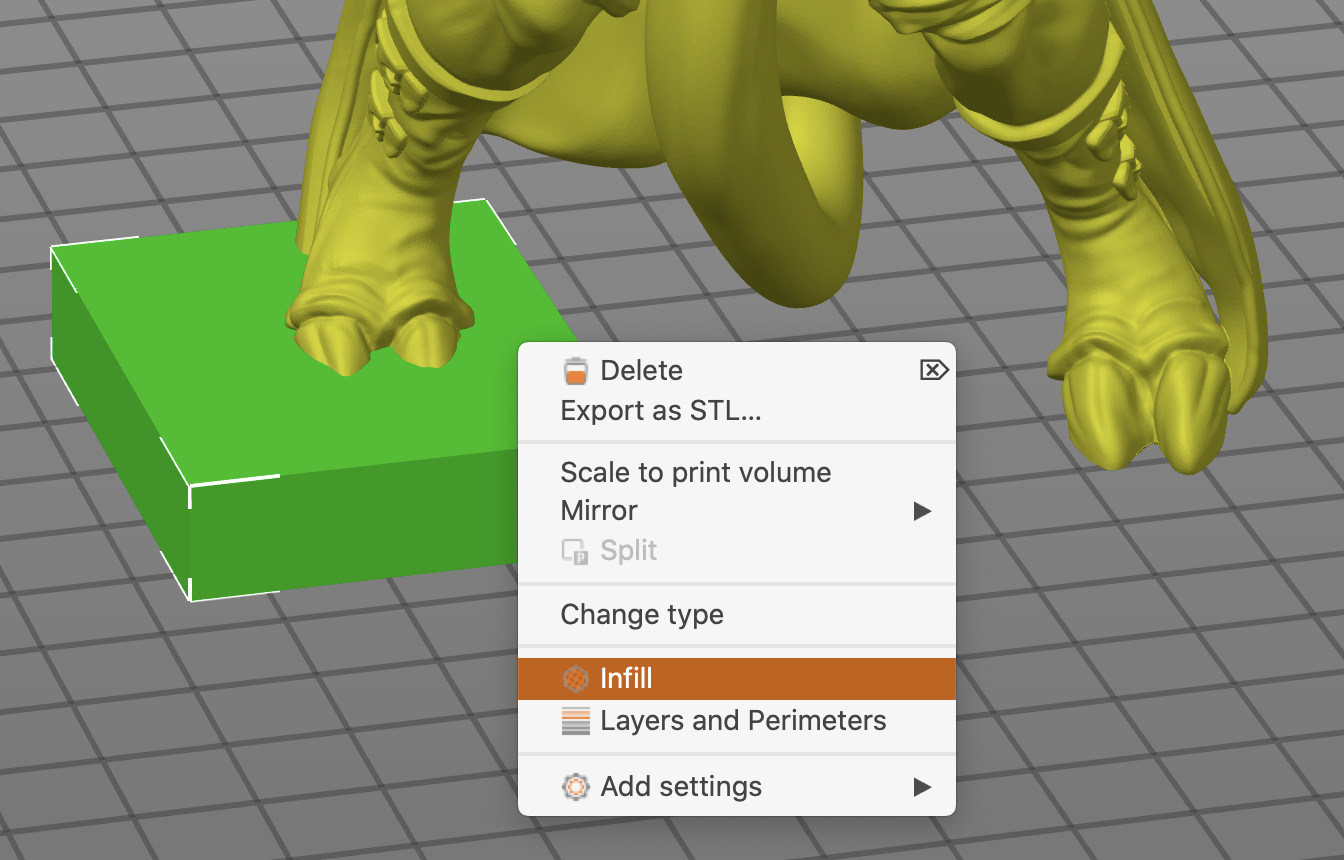Click the Add settings gear icon
This screenshot has width=1344, height=860.
[575, 787]
